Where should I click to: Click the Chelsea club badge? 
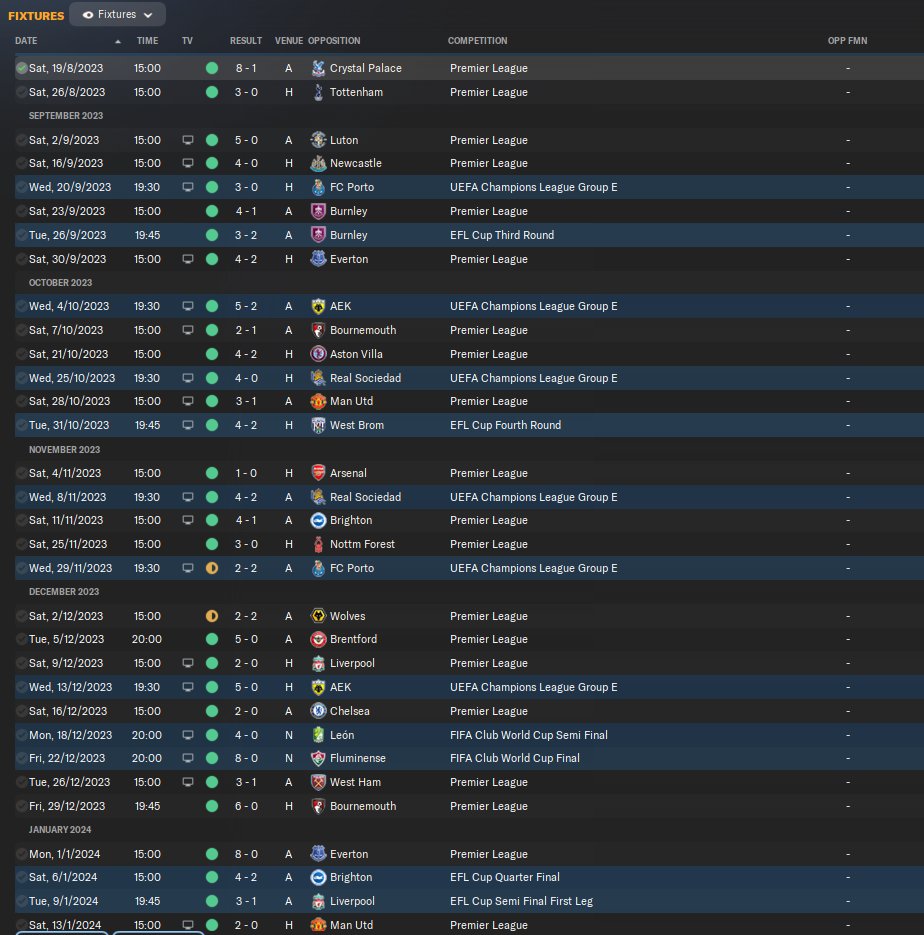tap(318, 711)
